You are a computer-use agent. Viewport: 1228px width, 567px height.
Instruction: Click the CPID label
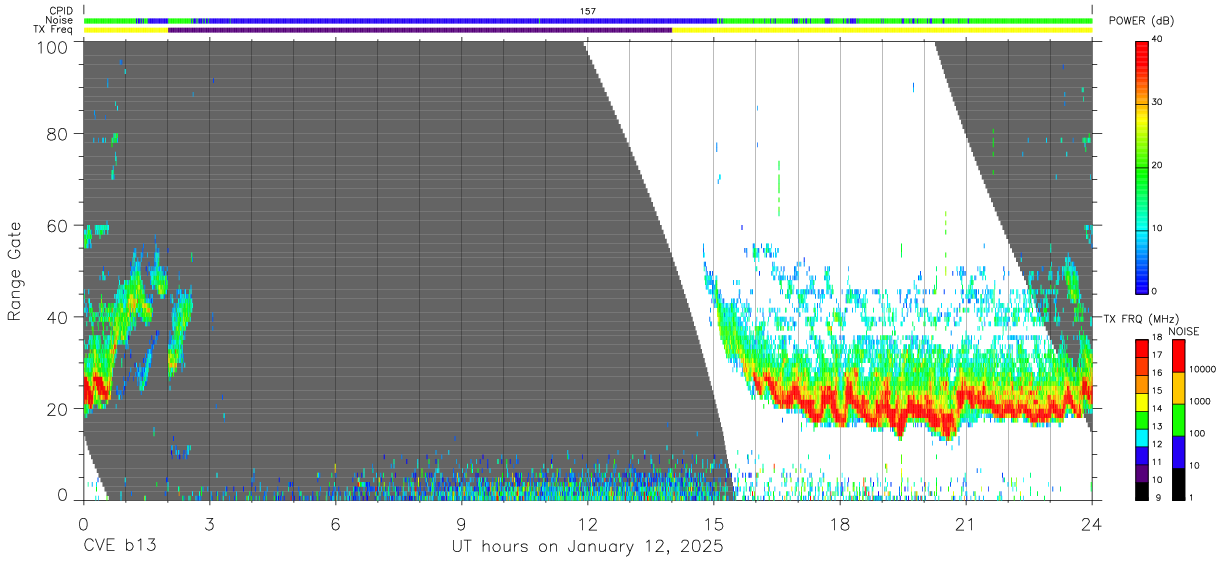coord(61,11)
